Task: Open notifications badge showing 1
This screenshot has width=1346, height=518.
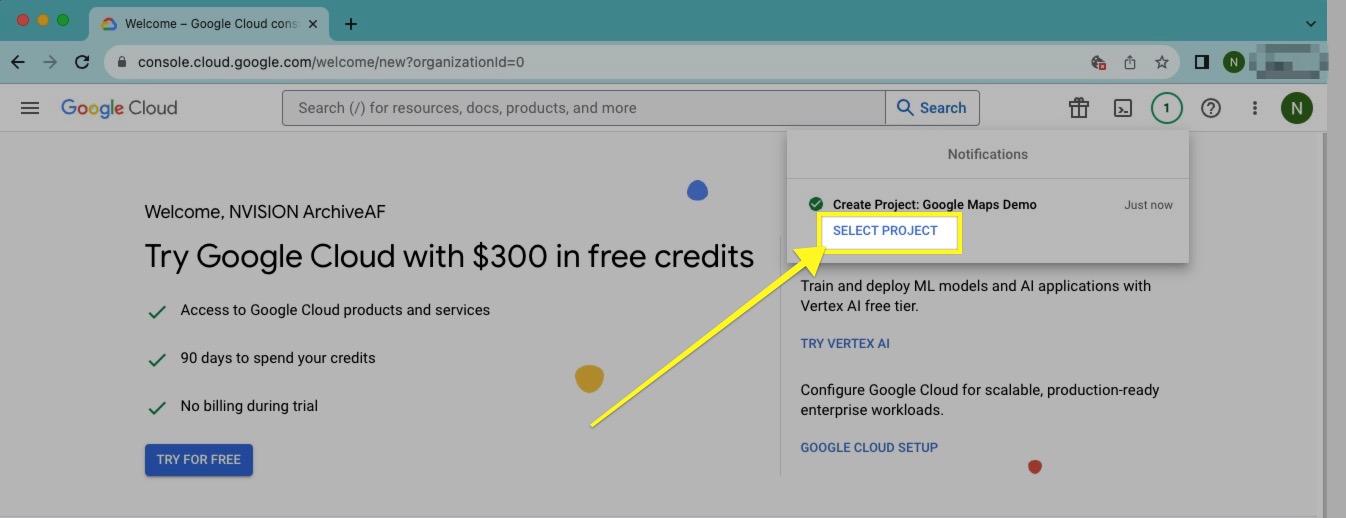Action: [x=1166, y=108]
